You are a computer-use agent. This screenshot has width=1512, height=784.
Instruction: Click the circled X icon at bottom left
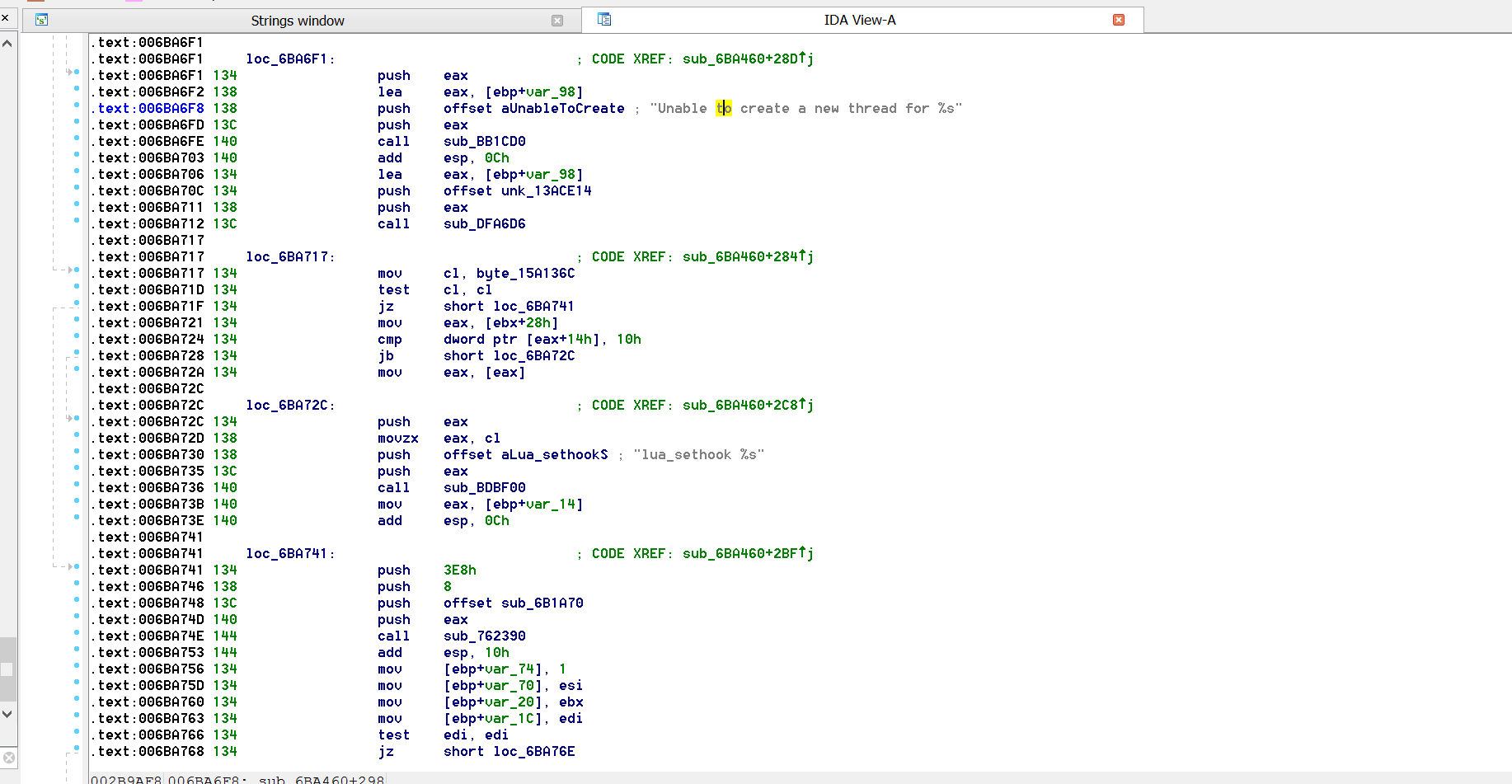pyautogui.click(x=8, y=758)
